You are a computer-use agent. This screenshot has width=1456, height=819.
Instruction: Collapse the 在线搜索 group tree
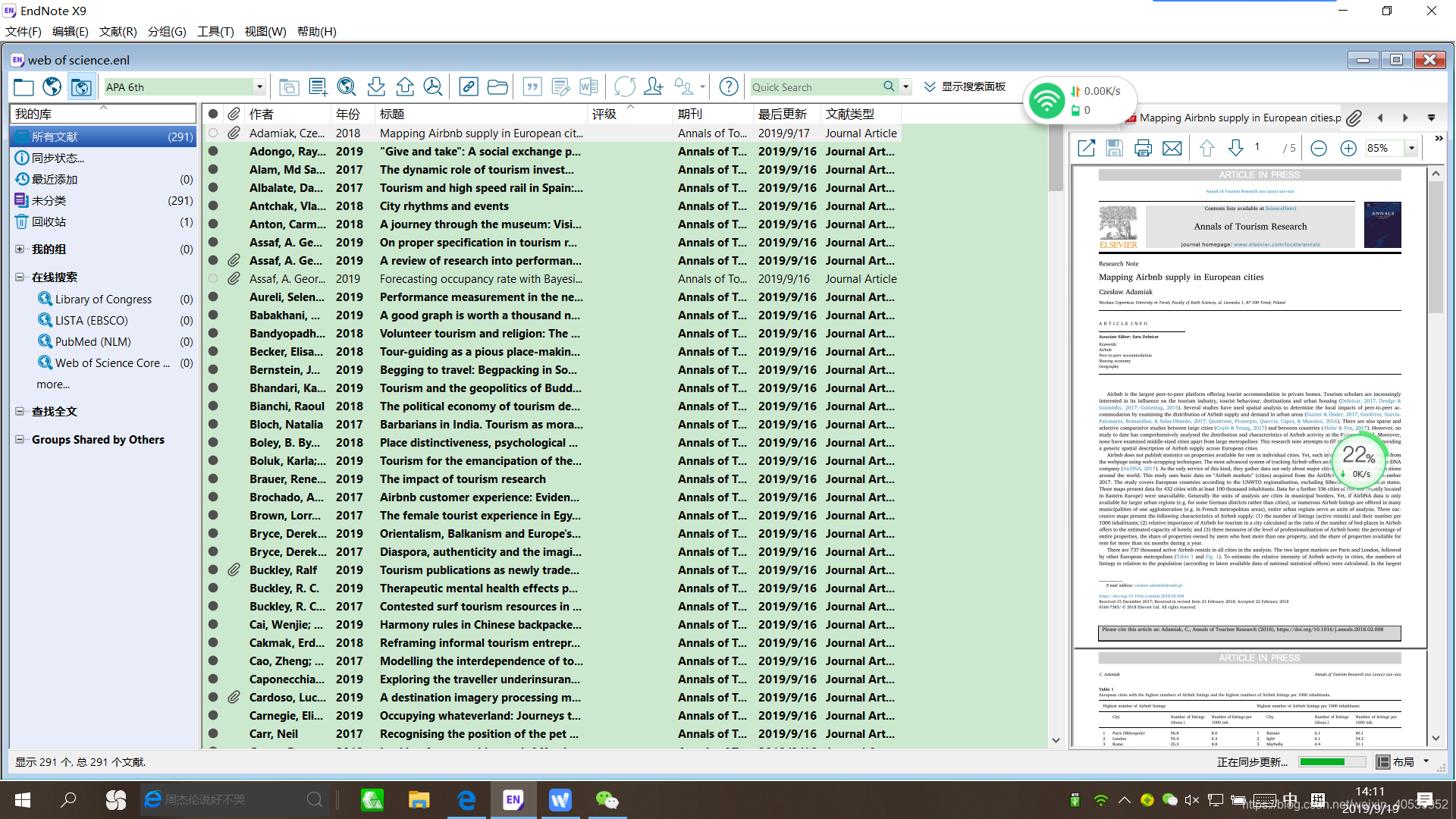coord(20,278)
